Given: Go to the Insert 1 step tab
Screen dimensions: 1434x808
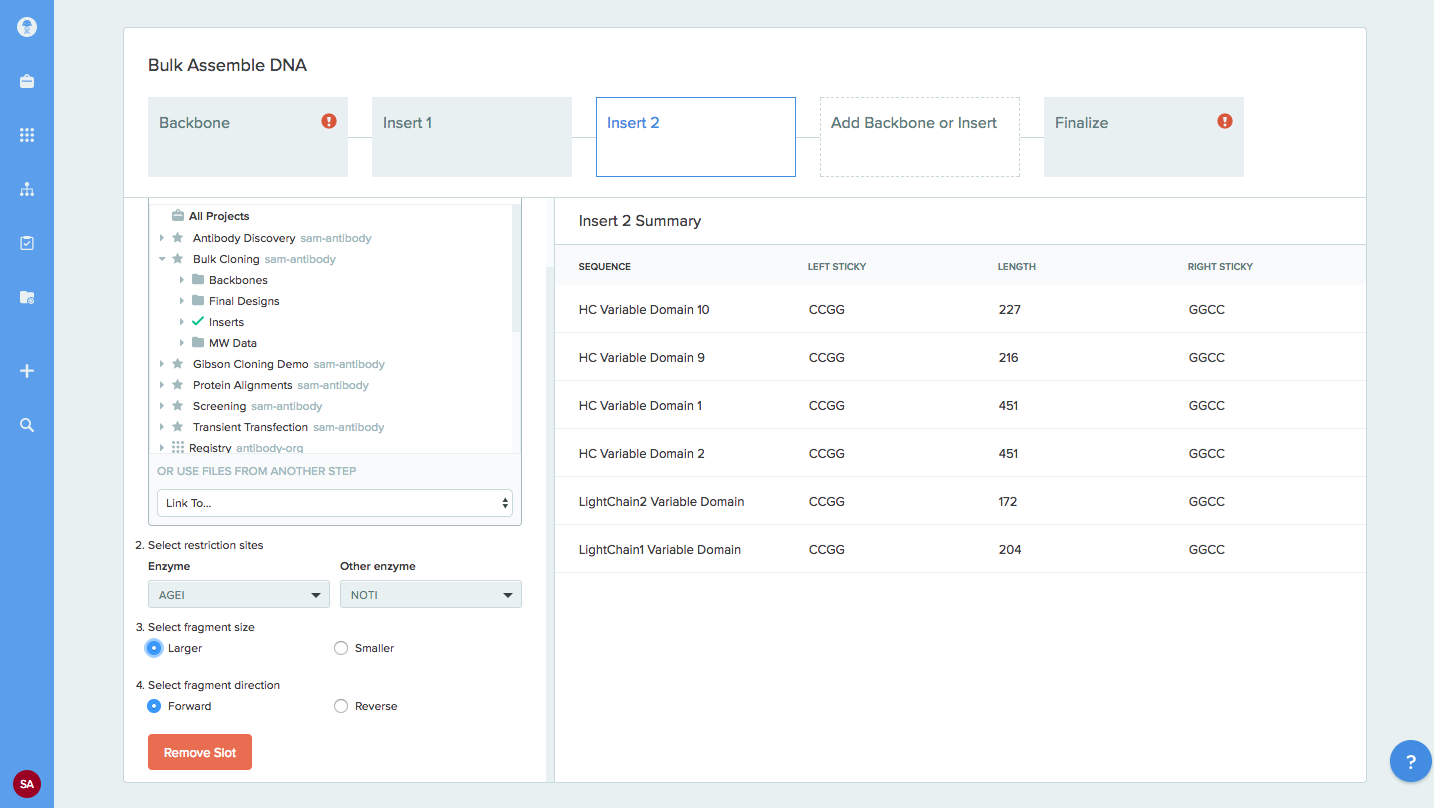Looking at the screenshot, I should point(472,137).
